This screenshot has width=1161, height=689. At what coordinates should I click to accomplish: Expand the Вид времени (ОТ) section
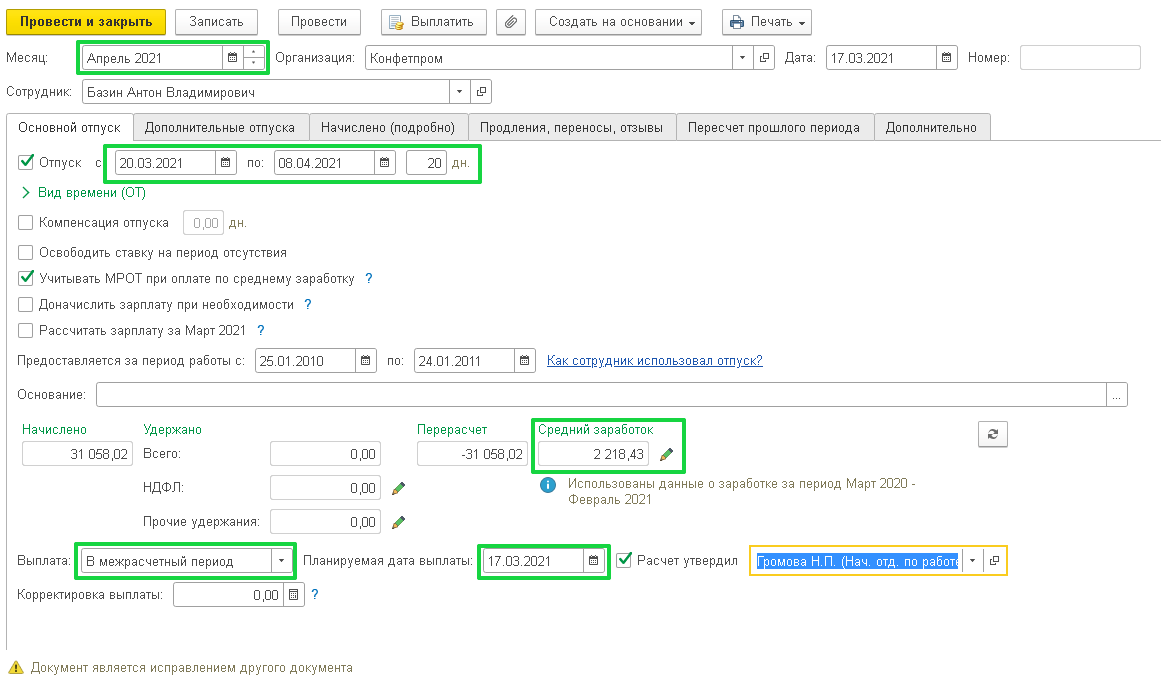coord(26,193)
